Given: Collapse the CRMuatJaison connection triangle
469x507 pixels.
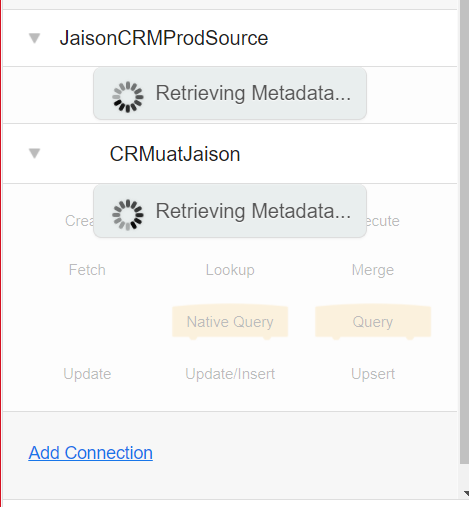Looking at the screenshot, I should tap(34, 153).
